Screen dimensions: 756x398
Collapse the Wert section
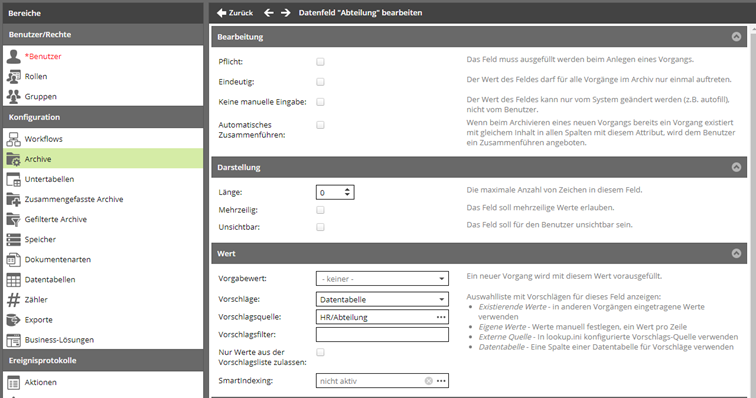tap(736, 253)
